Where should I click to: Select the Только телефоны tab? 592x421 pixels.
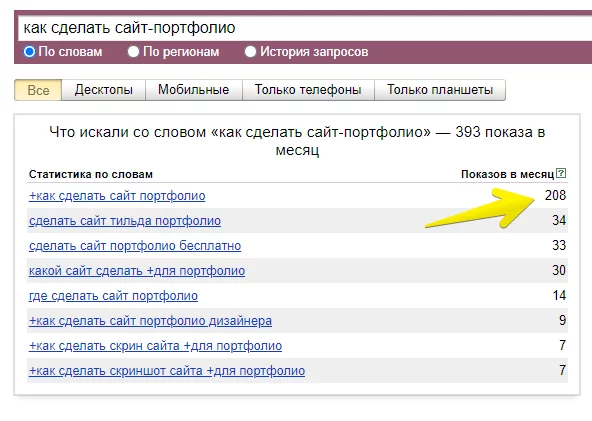click(308, 90)
